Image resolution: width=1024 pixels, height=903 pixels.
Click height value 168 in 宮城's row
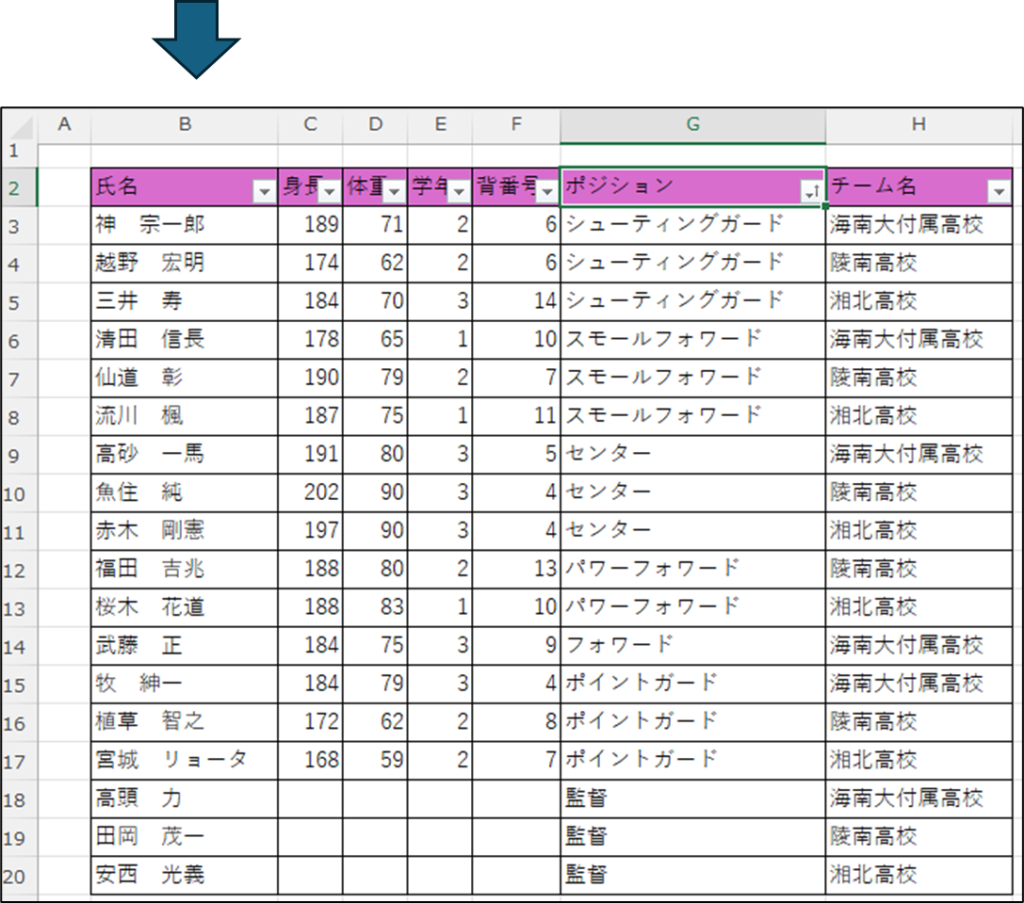310,760
